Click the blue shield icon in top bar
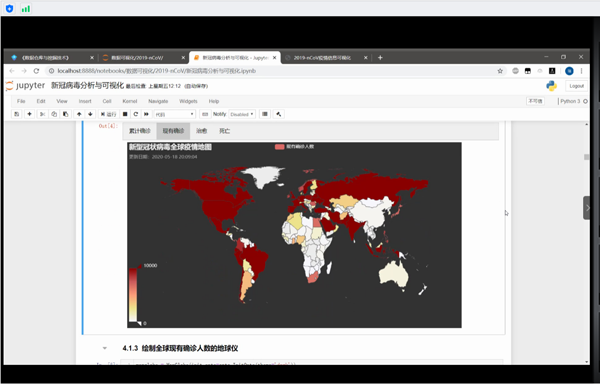This screenshot has height=384, width=600. pos(10,8)
